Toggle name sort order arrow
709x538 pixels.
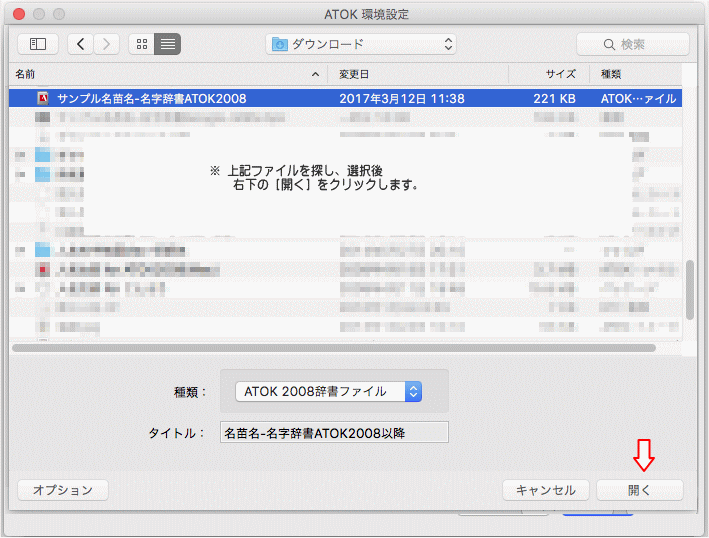[x=316, y=75]
